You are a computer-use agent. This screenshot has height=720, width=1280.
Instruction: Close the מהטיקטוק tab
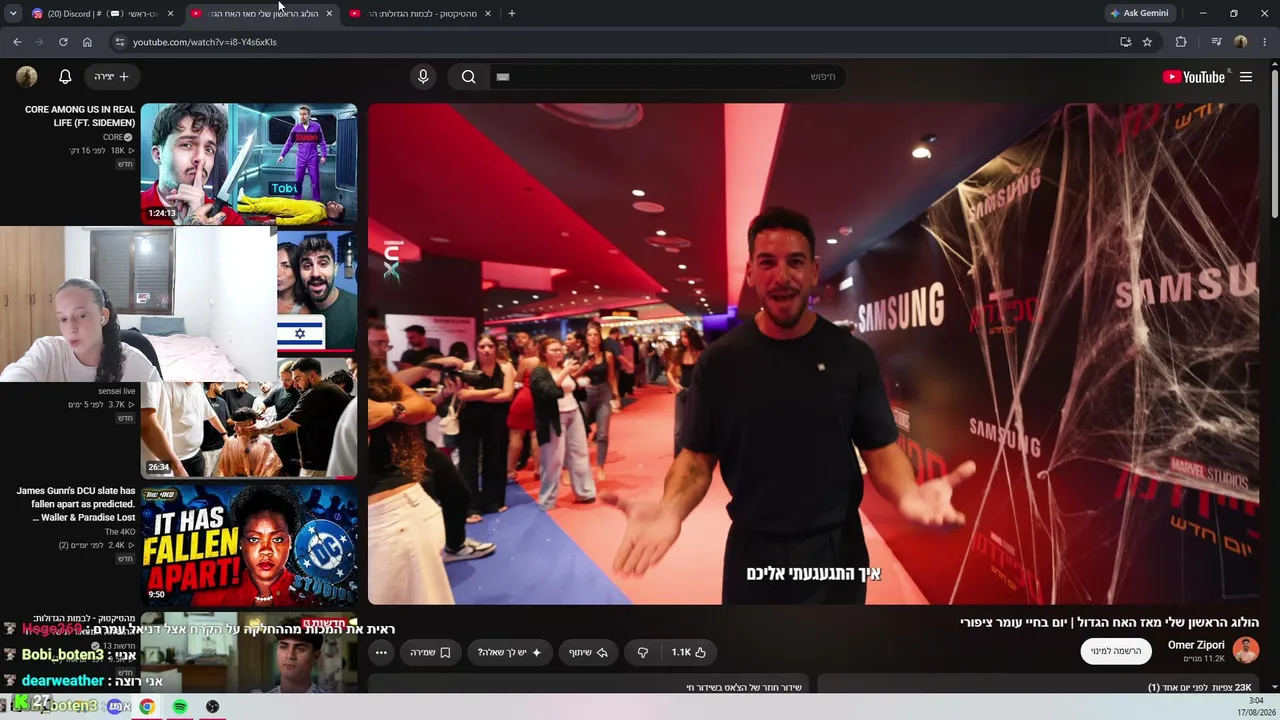(488, 14)
